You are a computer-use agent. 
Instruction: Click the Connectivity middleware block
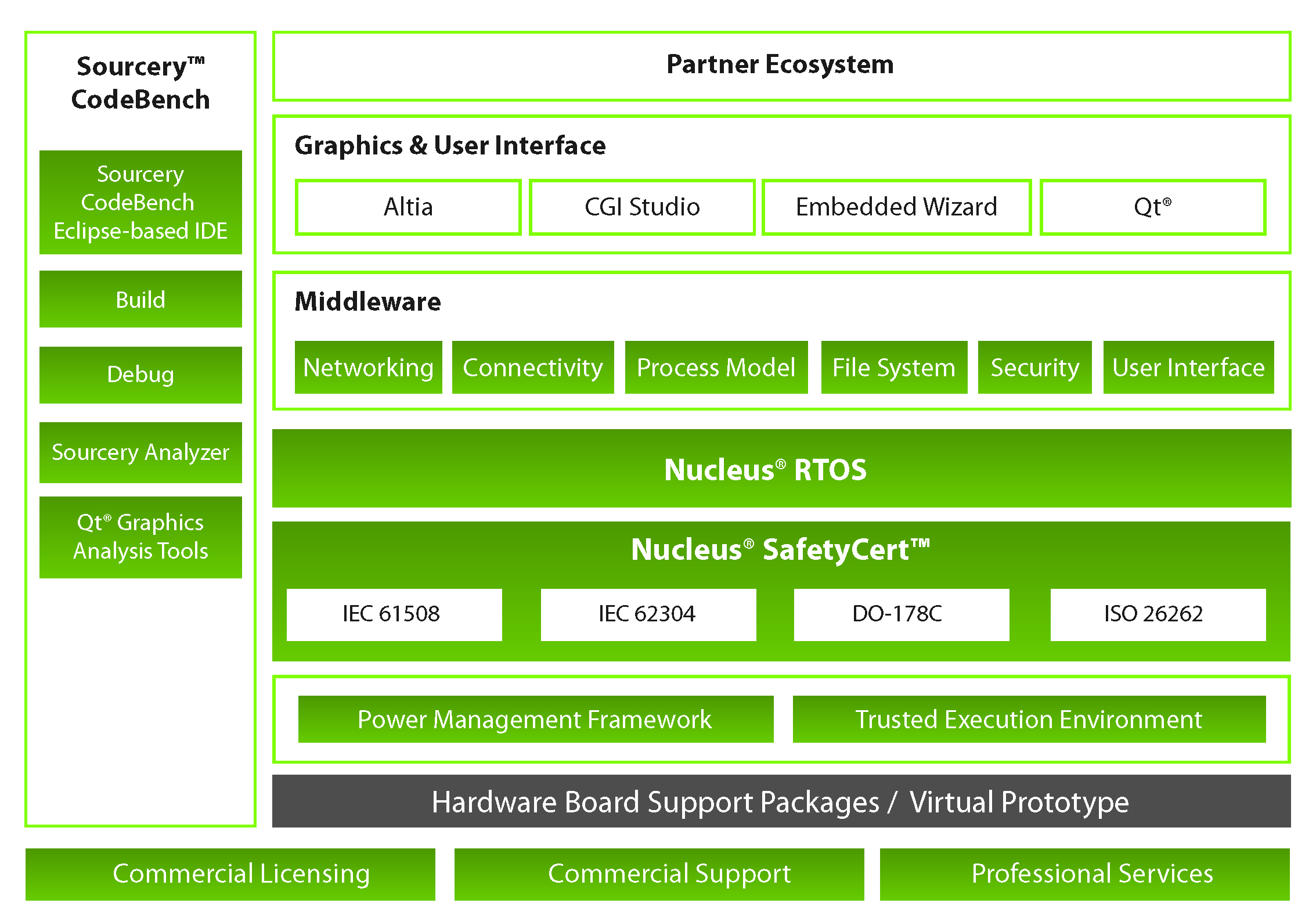pyautogui.click(x=532, y=368)
